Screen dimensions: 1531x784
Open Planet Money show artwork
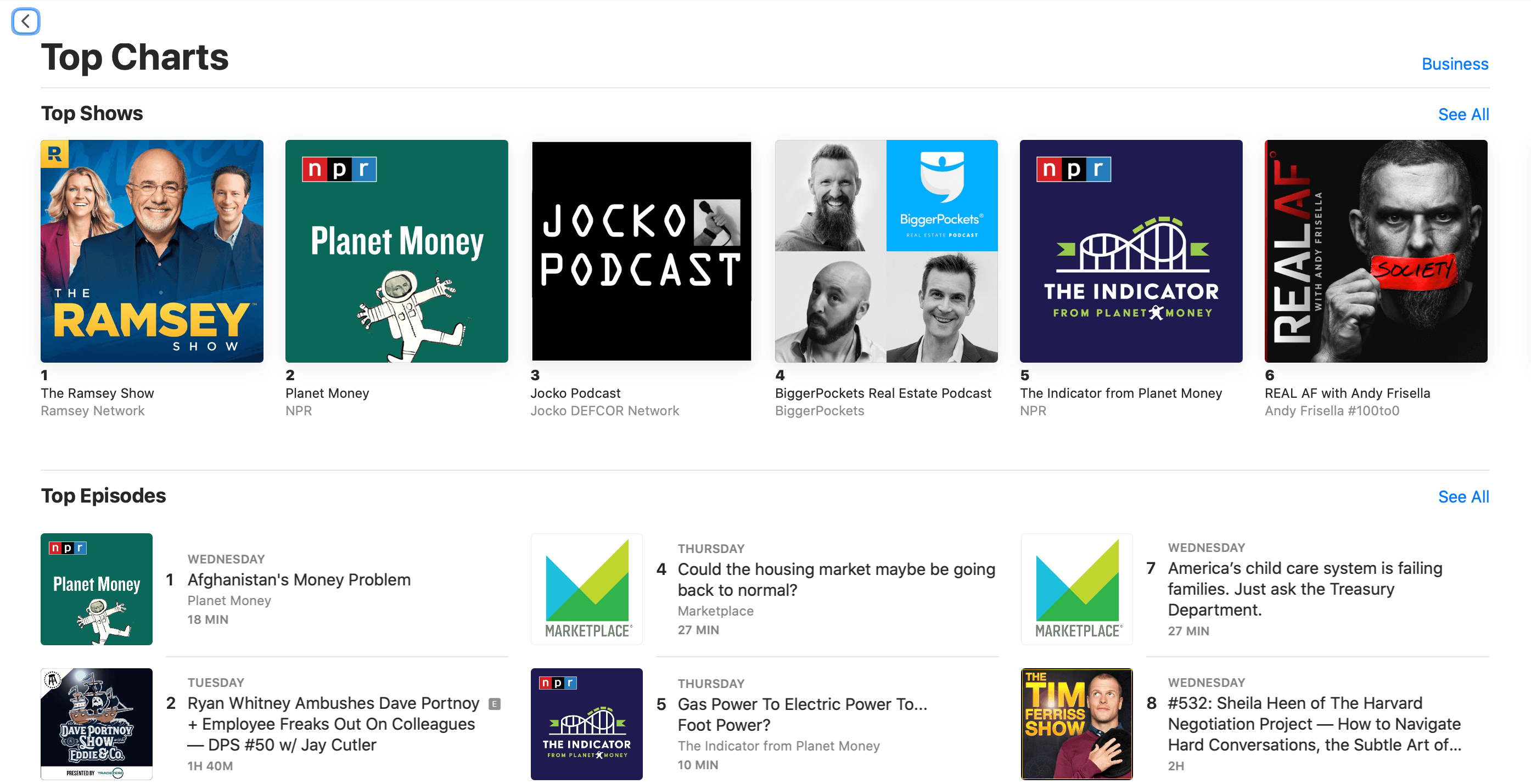click(x=396, y=251)
